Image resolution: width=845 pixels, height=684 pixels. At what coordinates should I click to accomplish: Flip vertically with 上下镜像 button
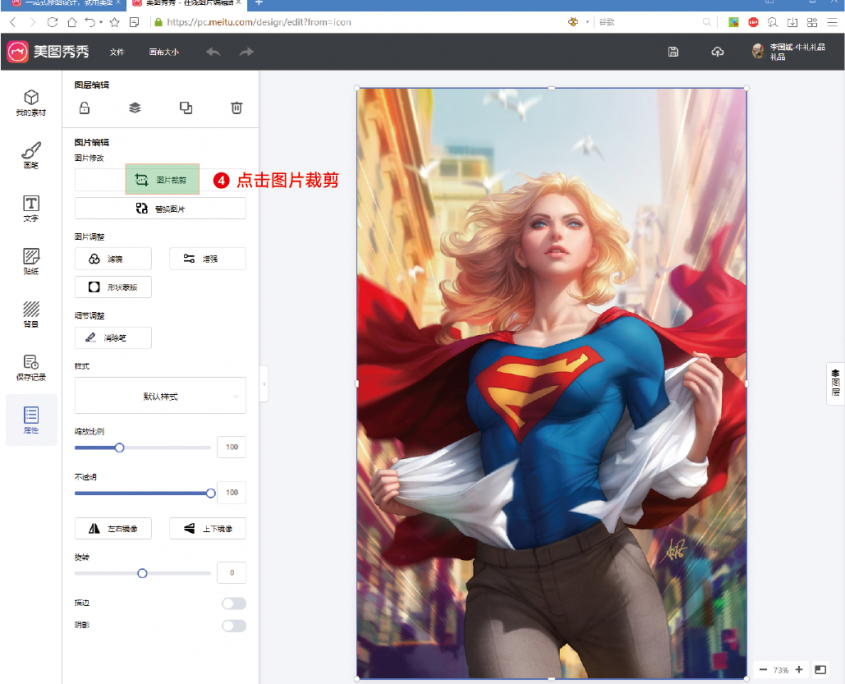207,528
